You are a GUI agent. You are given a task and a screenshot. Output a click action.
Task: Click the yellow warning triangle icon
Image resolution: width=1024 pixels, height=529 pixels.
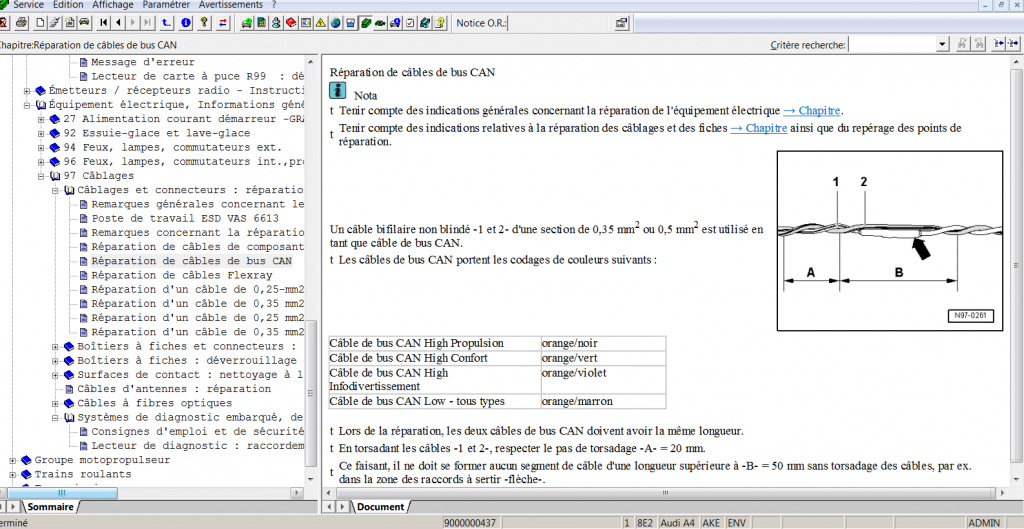tap(320, 22)
